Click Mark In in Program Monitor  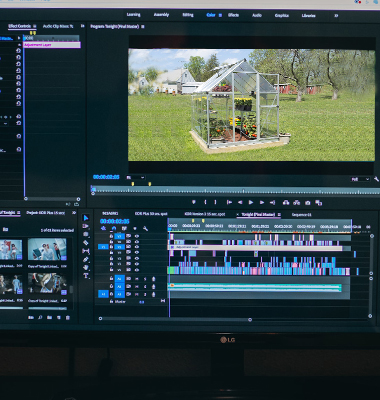(205, 202)
